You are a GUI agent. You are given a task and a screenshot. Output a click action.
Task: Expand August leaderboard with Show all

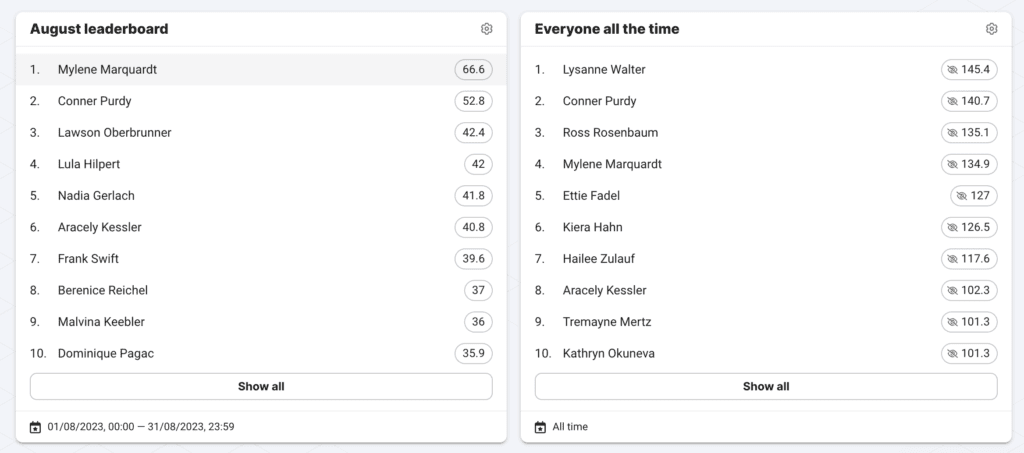pos(261,386)
